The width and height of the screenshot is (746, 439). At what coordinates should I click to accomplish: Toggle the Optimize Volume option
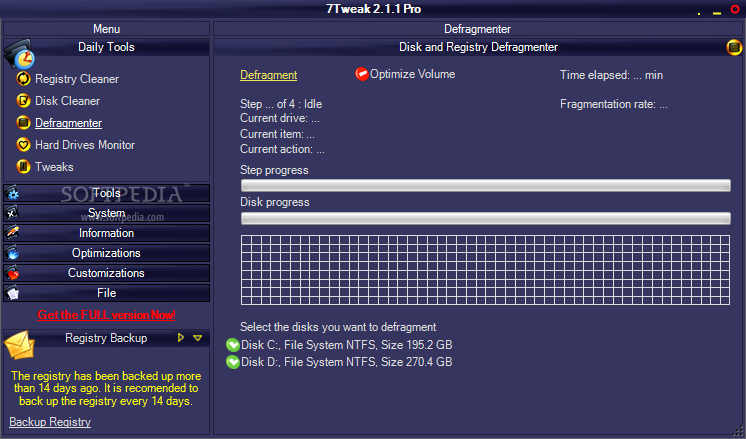[x=362, y=74]
